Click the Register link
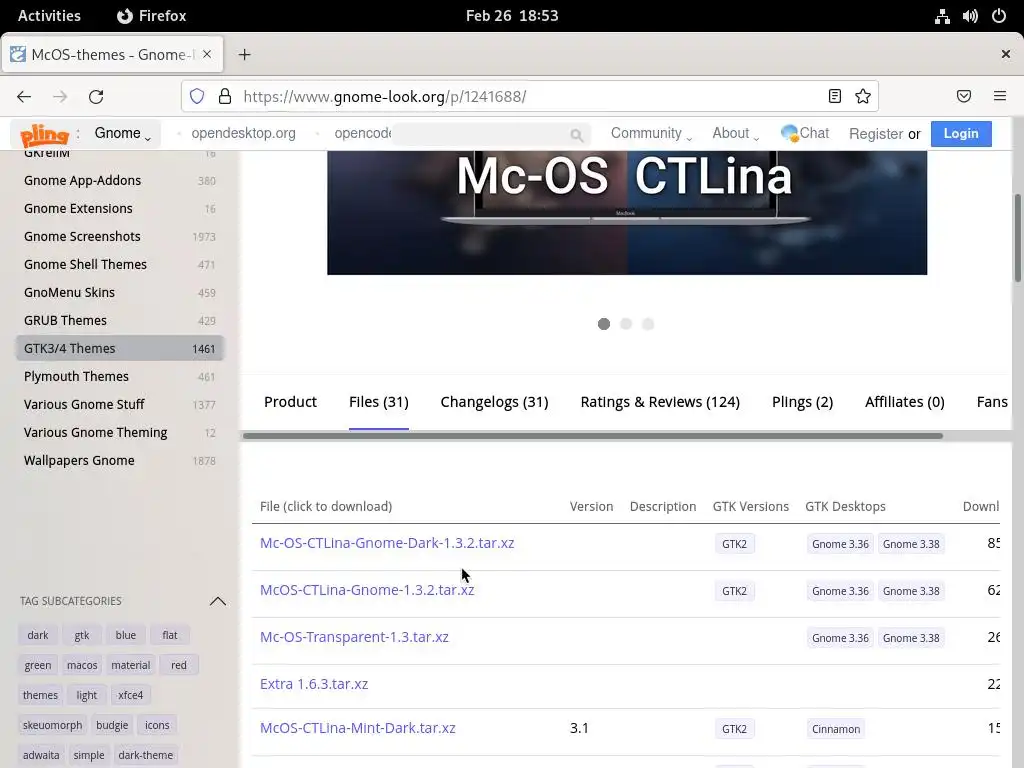The width and height of the screenshot is (1024, 768). coord(876,134)
